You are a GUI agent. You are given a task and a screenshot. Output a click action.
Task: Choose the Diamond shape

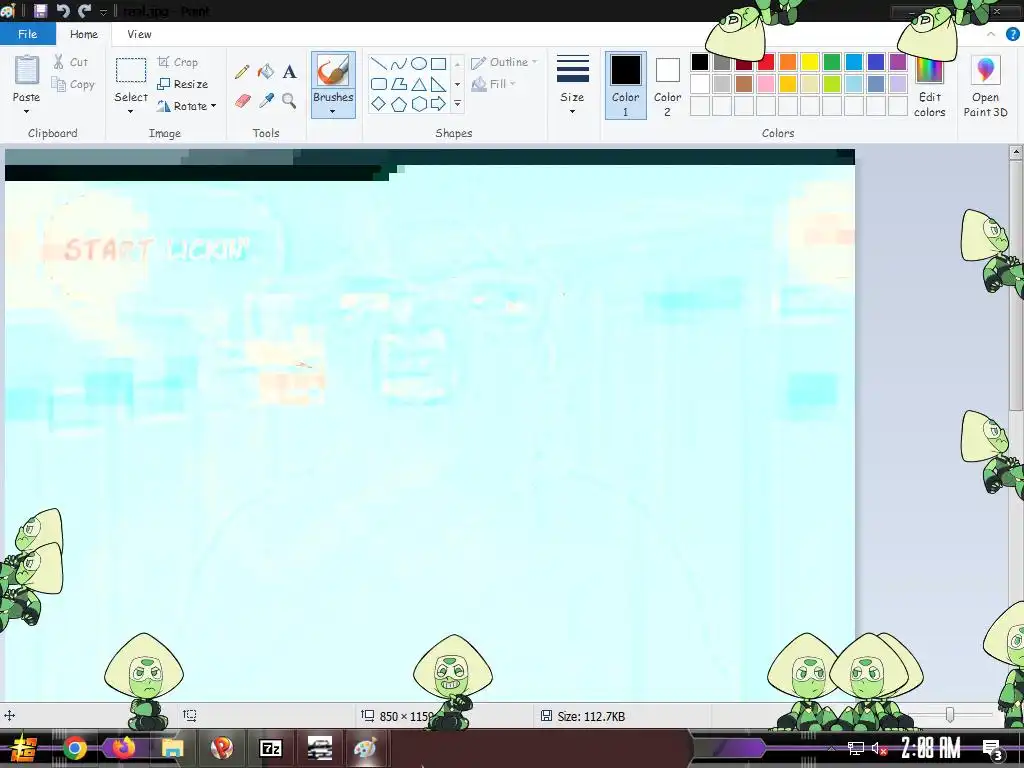pyautogui.click(x=379, y=104)
